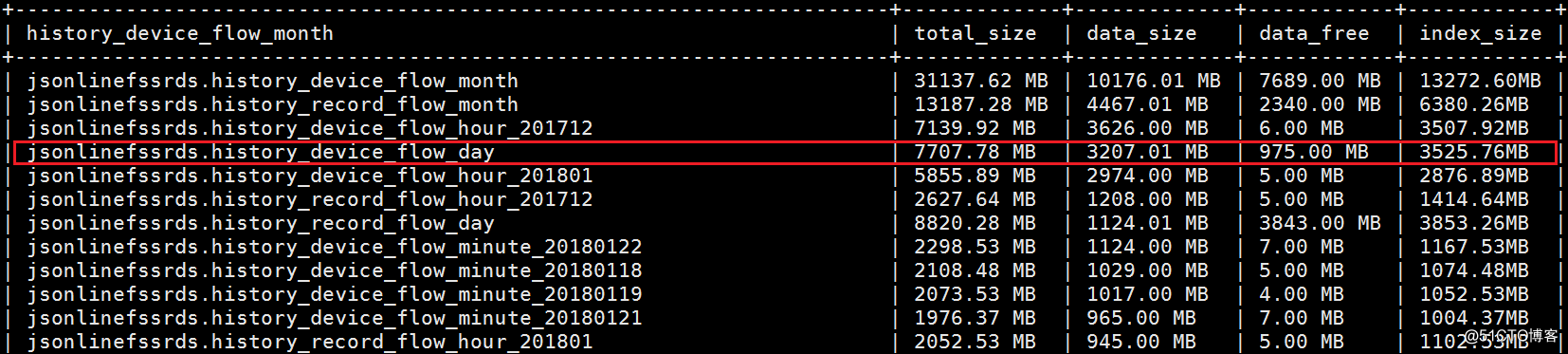Click data size value 2974.00 MB

point(1148,176)
